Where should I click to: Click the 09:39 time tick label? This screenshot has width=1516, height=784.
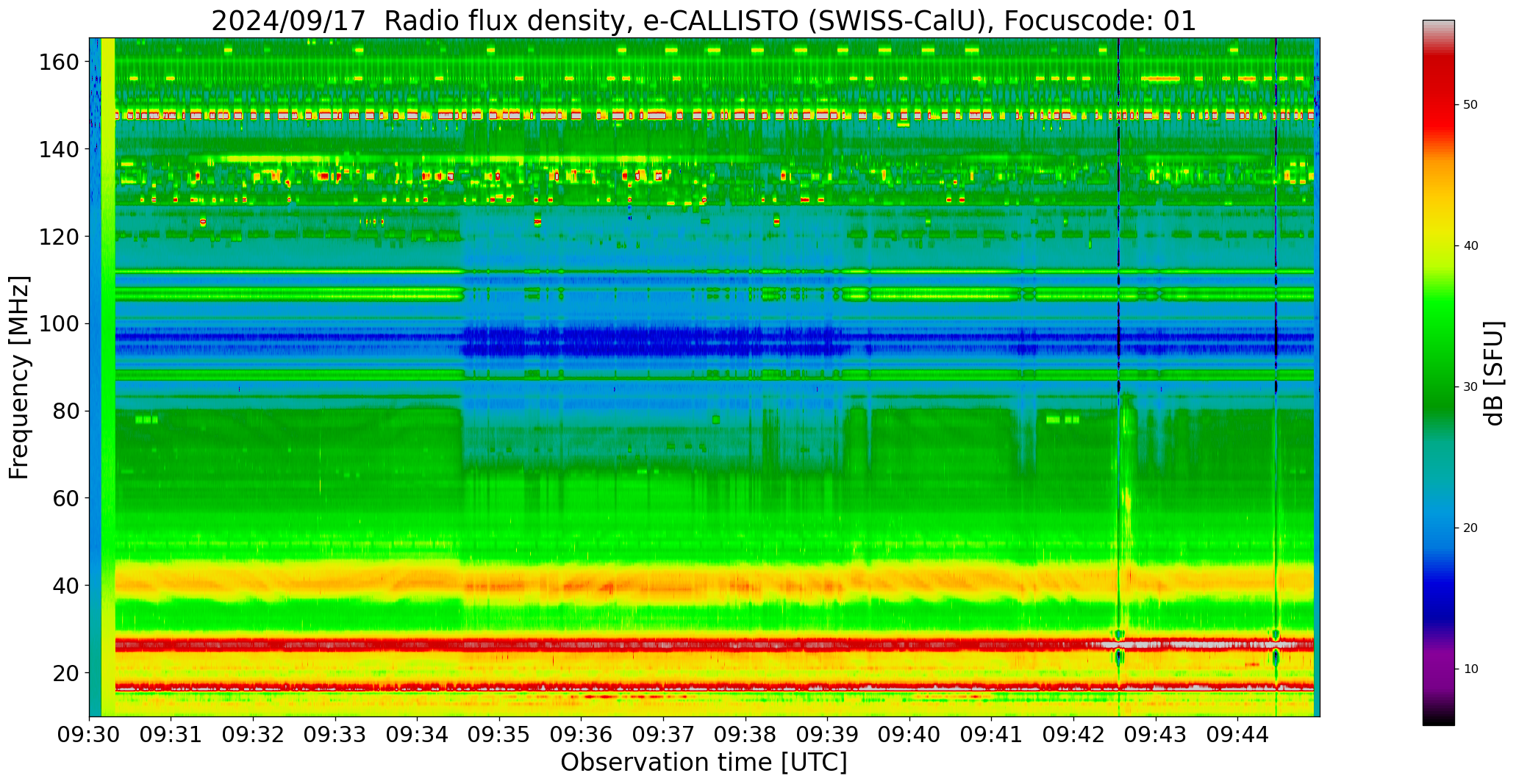827,733
